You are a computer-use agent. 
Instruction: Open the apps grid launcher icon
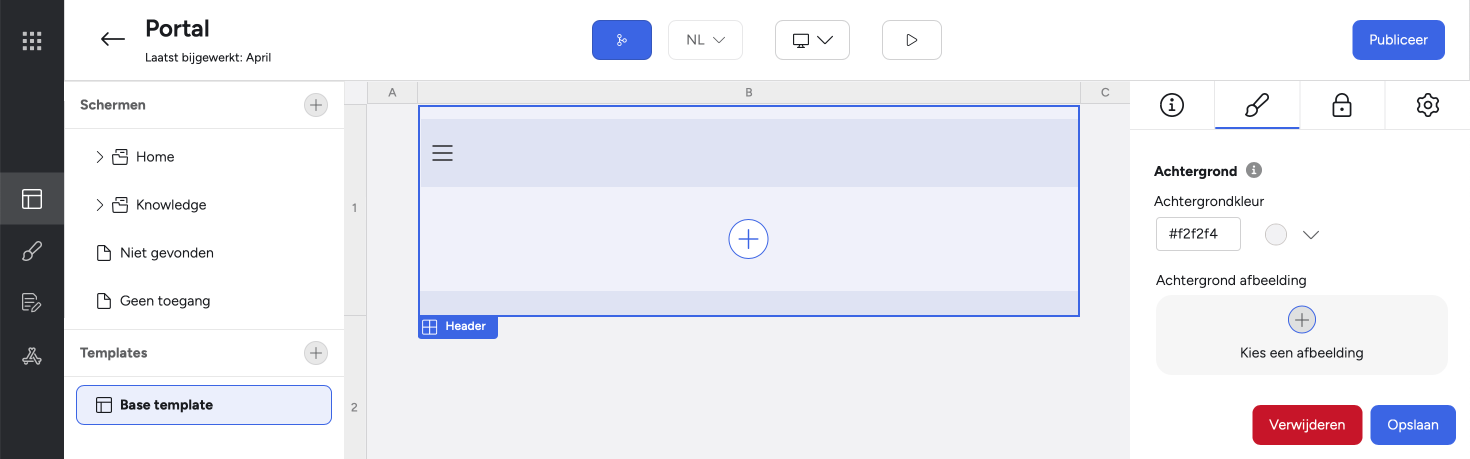point(32,41)
